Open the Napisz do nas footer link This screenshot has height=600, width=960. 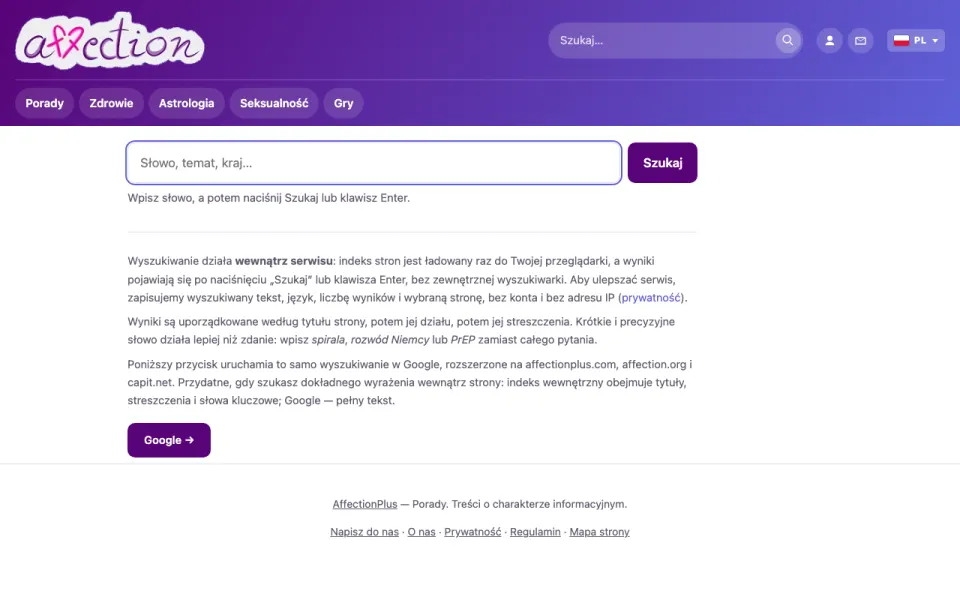364,532
